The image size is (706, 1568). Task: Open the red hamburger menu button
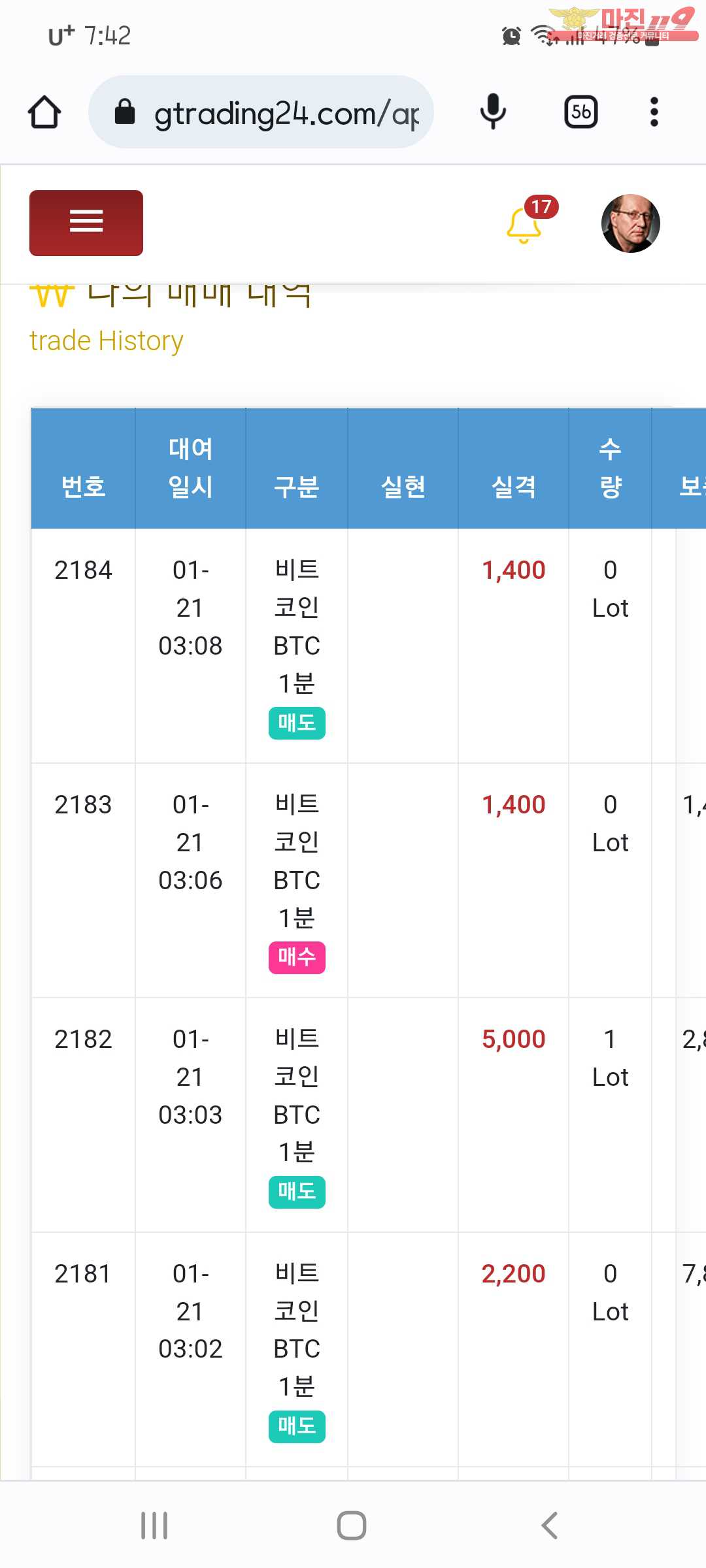[86, 223]
